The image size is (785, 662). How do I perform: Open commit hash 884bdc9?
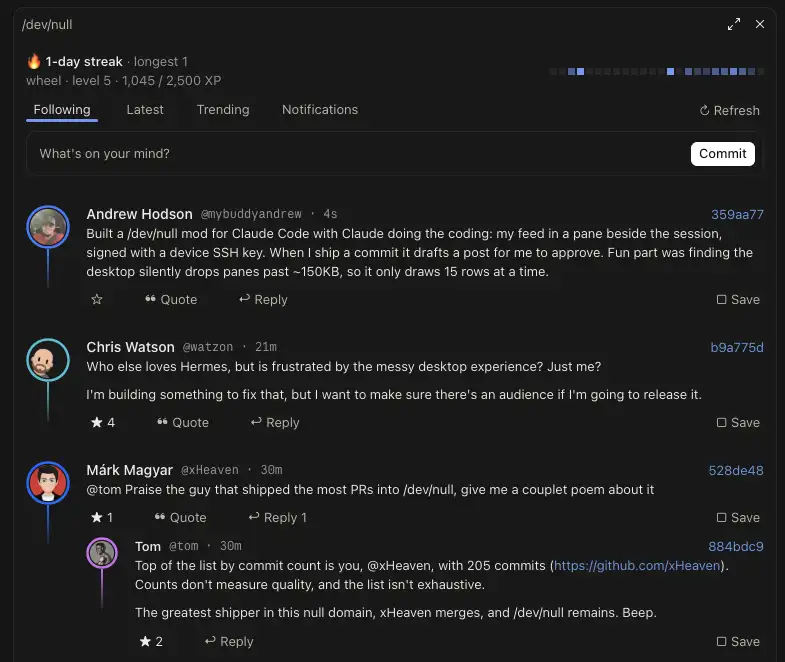(x=736, y=546)
